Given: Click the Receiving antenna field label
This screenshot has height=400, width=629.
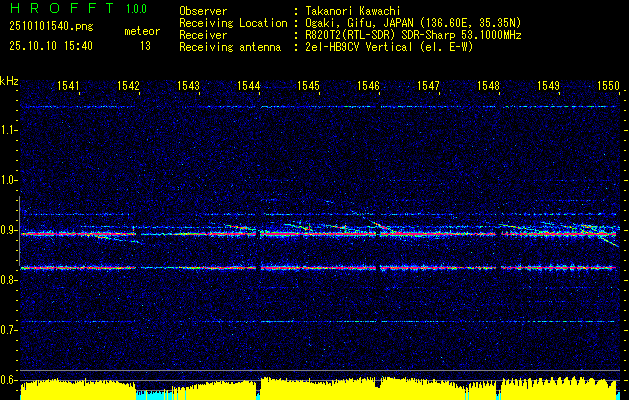Looking at the screenshot, I should pyautogui.click(x=230, y=47).
